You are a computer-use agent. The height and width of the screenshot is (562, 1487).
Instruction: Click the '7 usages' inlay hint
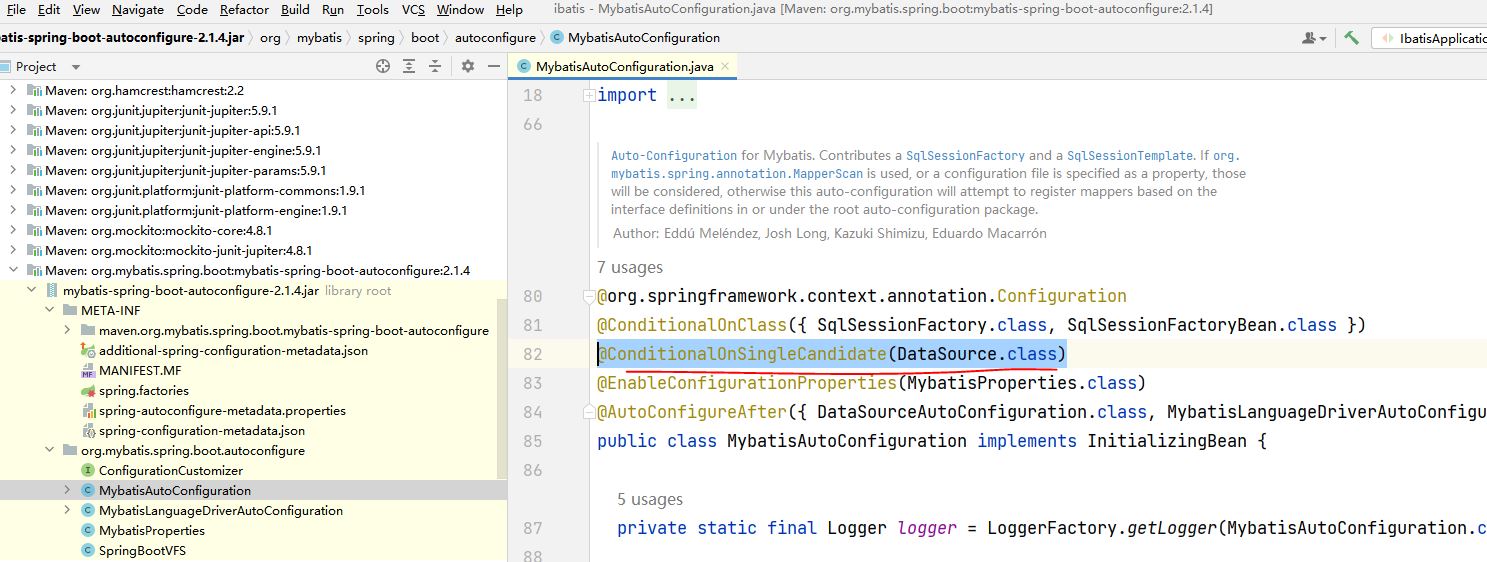[630, 267]
